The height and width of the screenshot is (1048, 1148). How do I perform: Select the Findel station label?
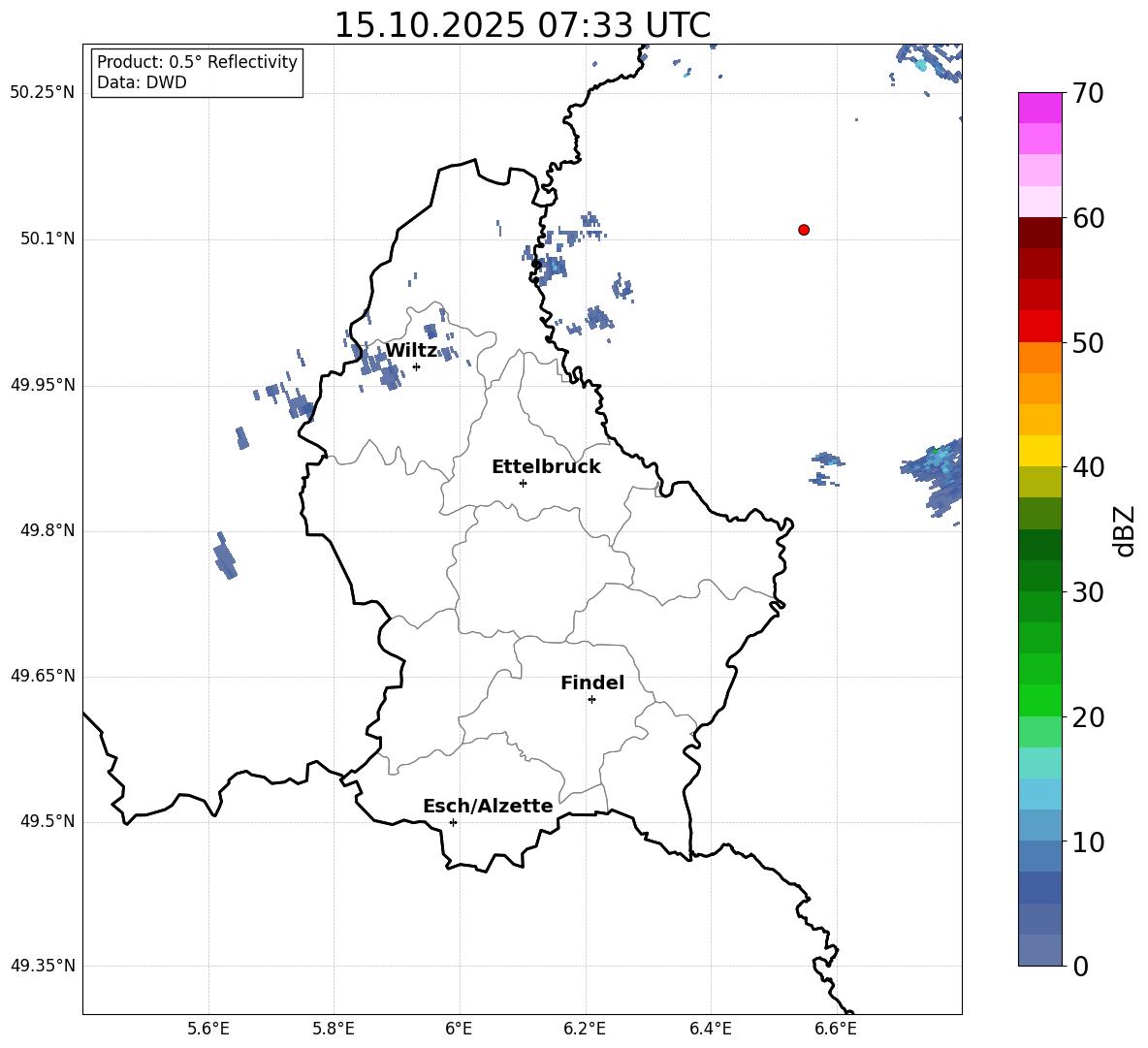[592, 683]
